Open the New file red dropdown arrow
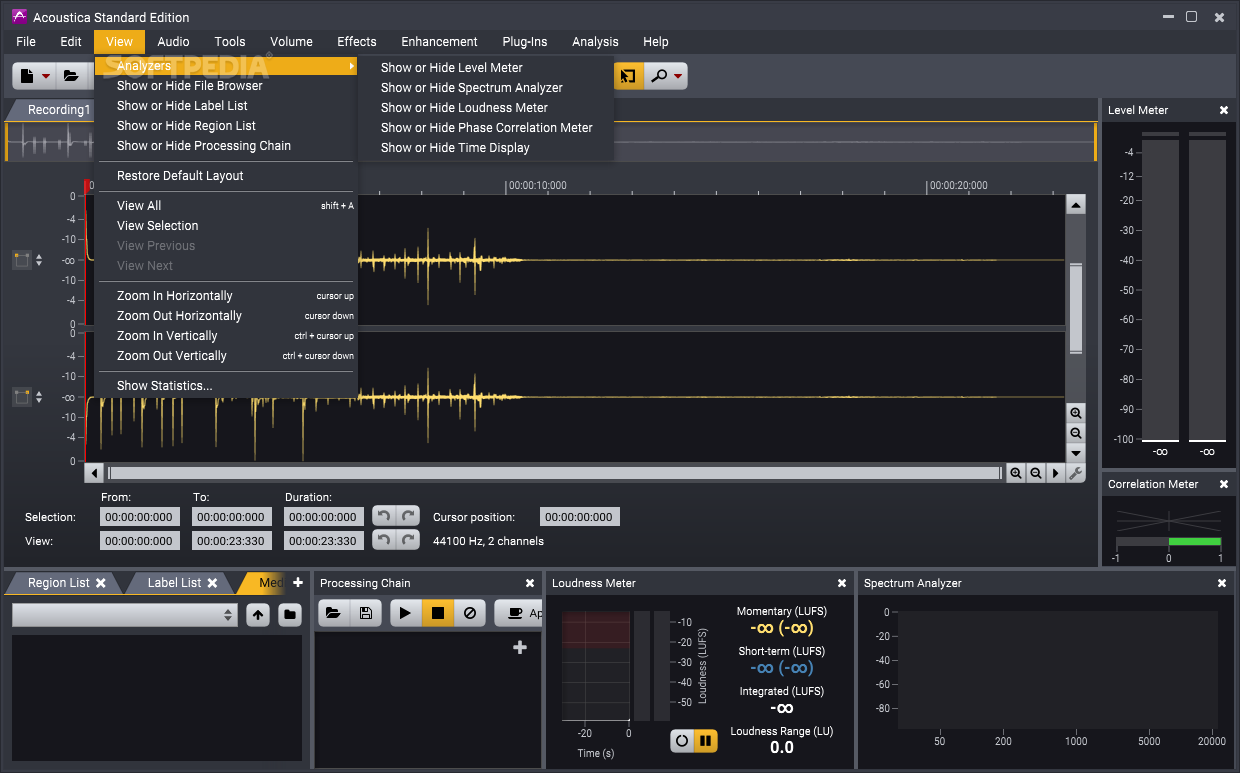This screenshot has height=773, width=1240. pos(45,76)
